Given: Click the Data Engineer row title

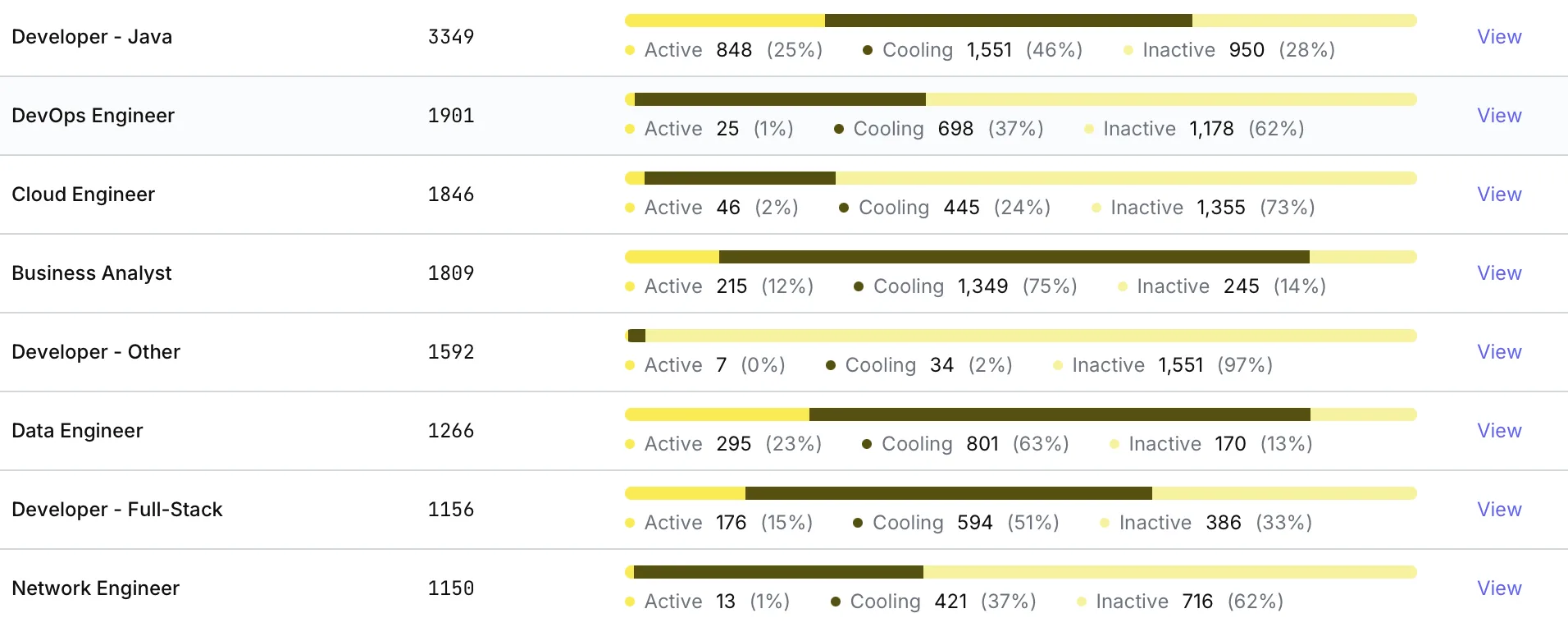Looking at the screenshot, I should click(x=77, y=431).
